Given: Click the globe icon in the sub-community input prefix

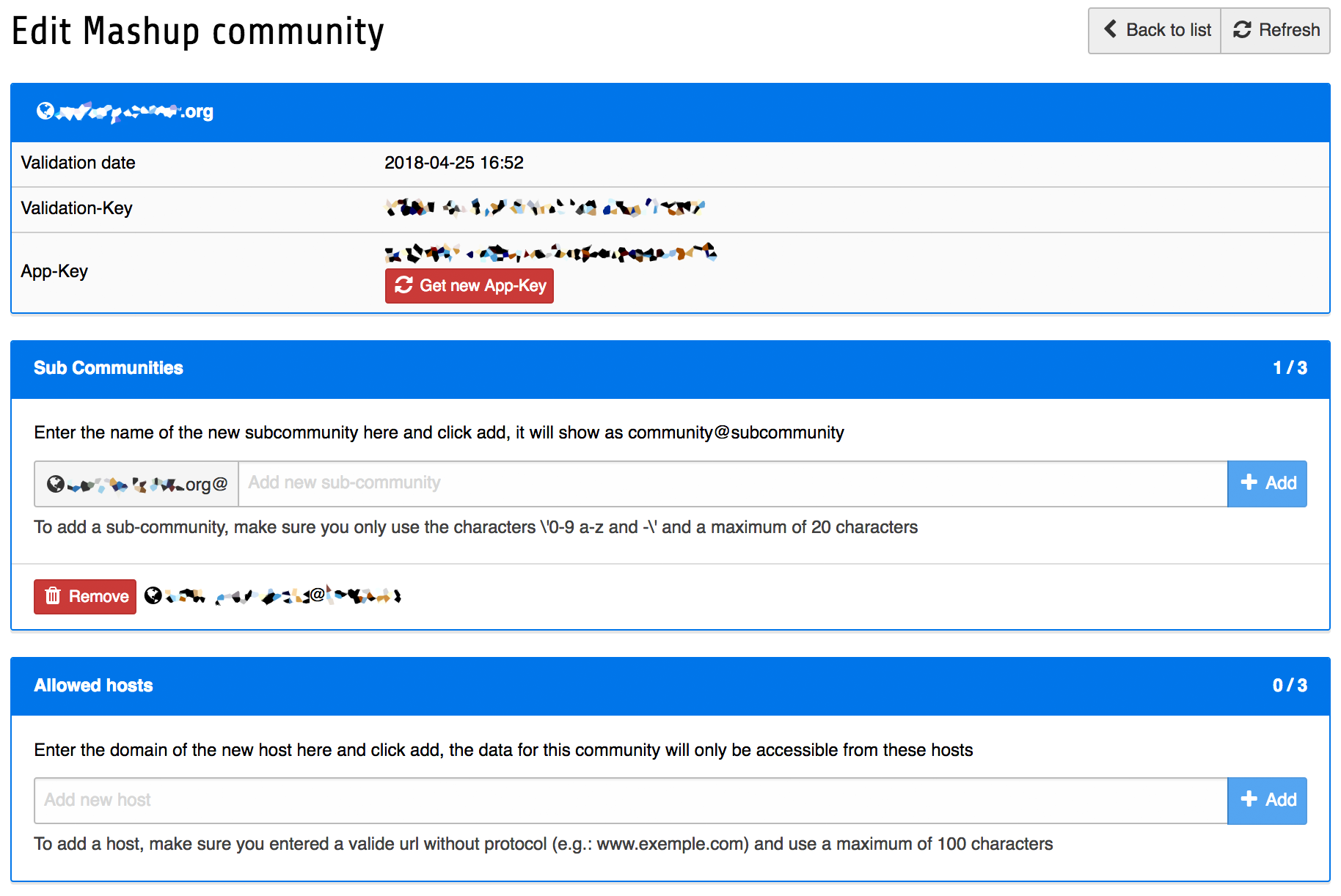Looking at the screenshot, I should click(x=56, y=484).
